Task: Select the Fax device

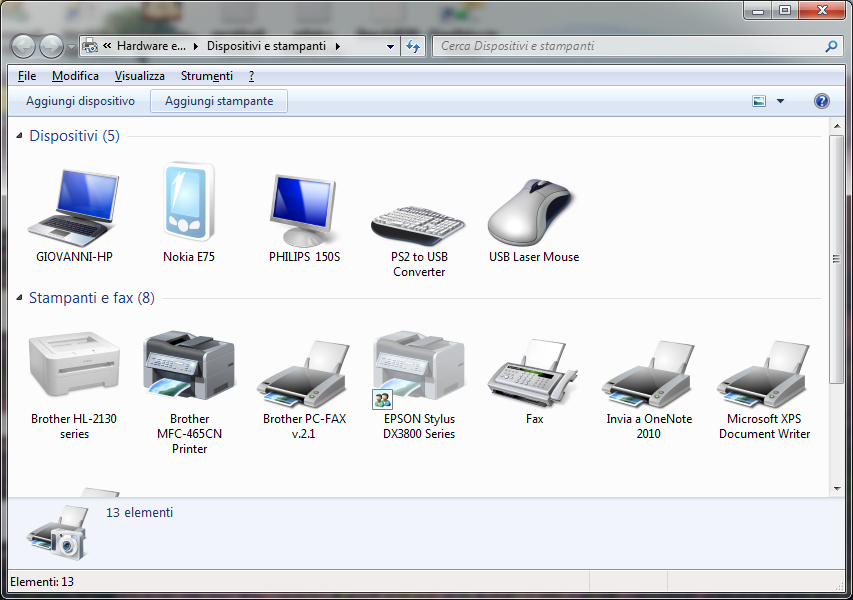Action: click(x=533, y=370)
